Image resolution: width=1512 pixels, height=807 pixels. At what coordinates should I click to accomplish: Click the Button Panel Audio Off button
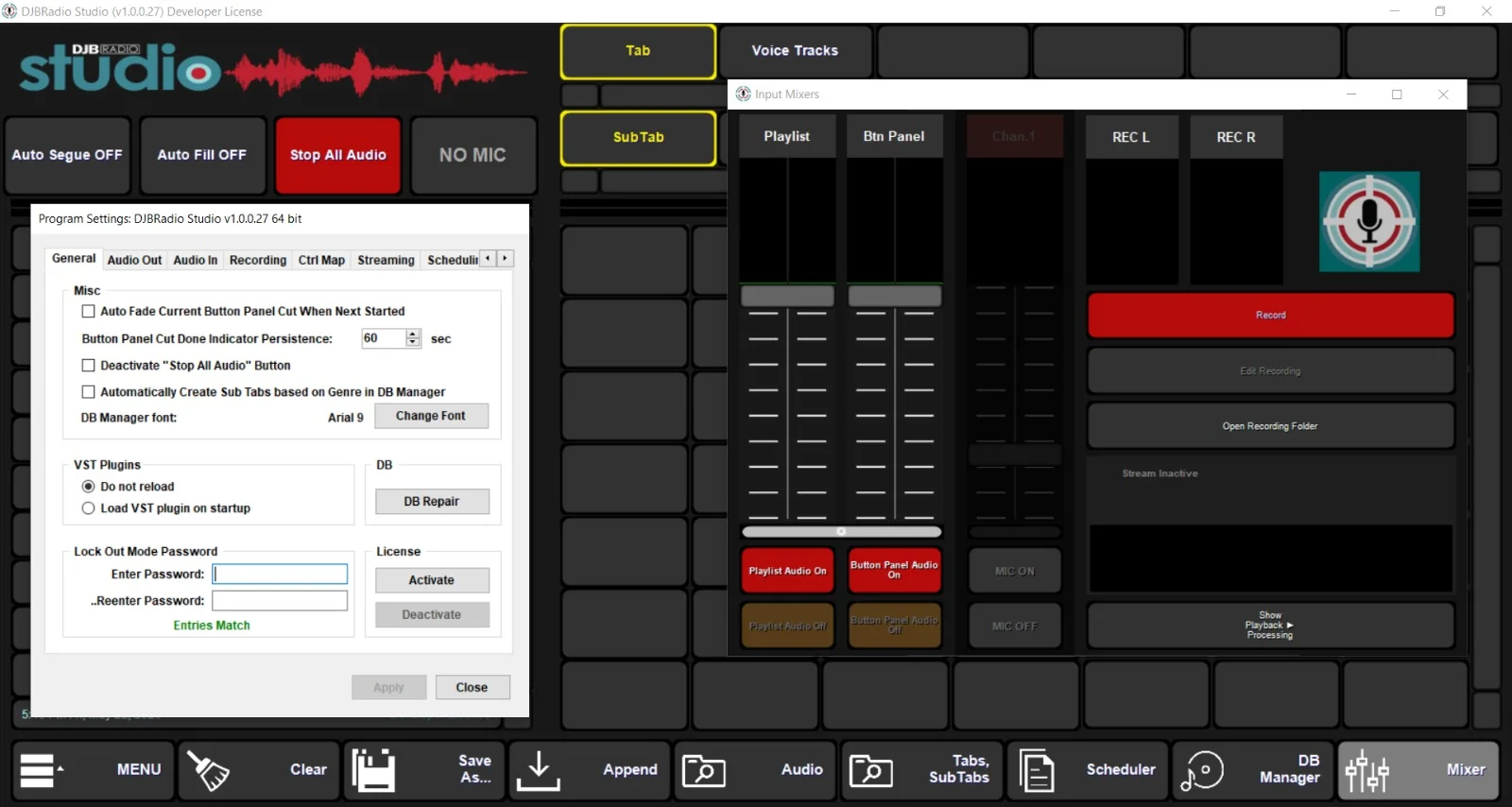click(x=894, y=626)
